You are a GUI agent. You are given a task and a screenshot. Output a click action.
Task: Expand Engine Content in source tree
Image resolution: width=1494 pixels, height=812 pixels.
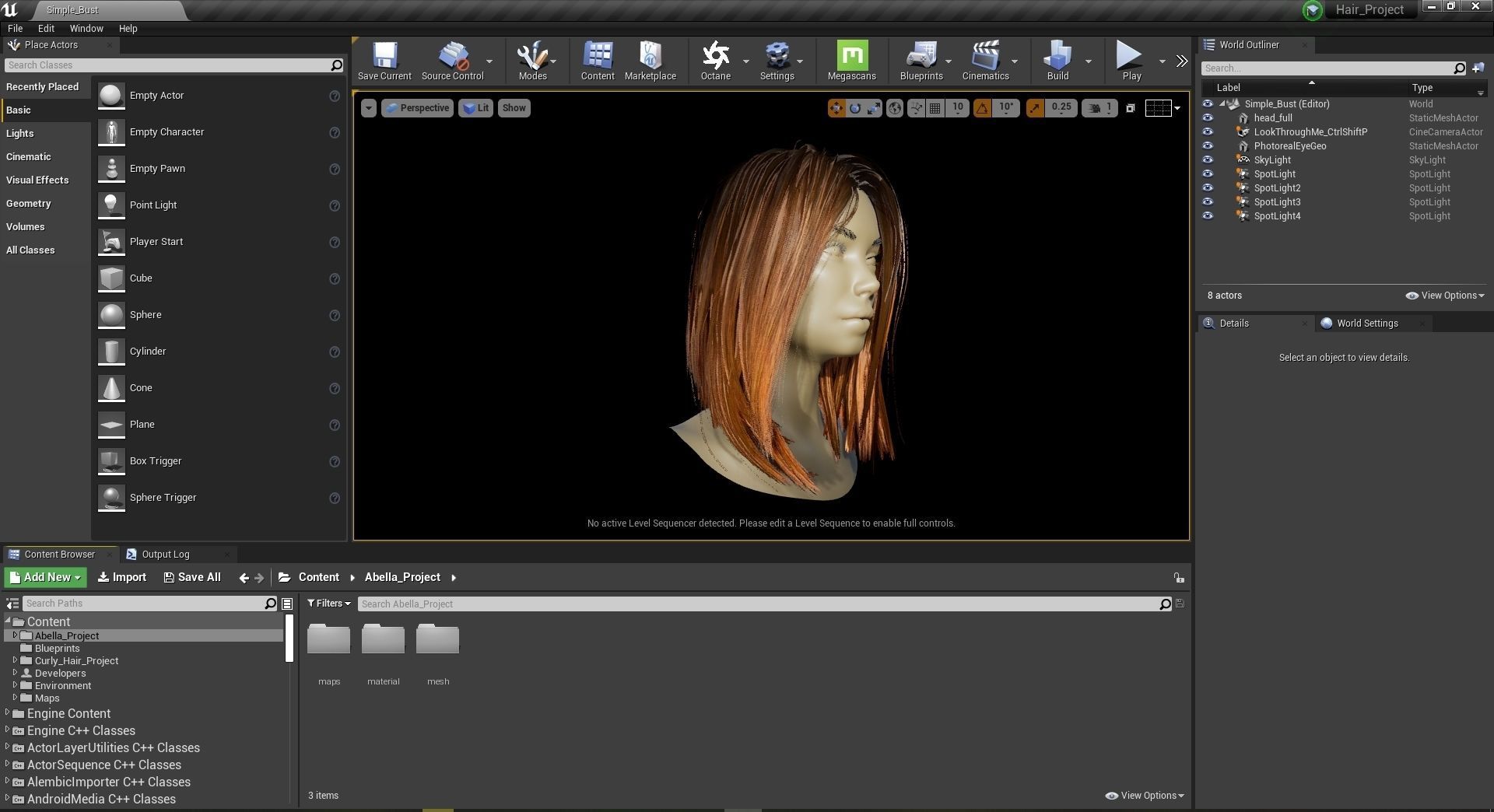click(x=8, y=712)
